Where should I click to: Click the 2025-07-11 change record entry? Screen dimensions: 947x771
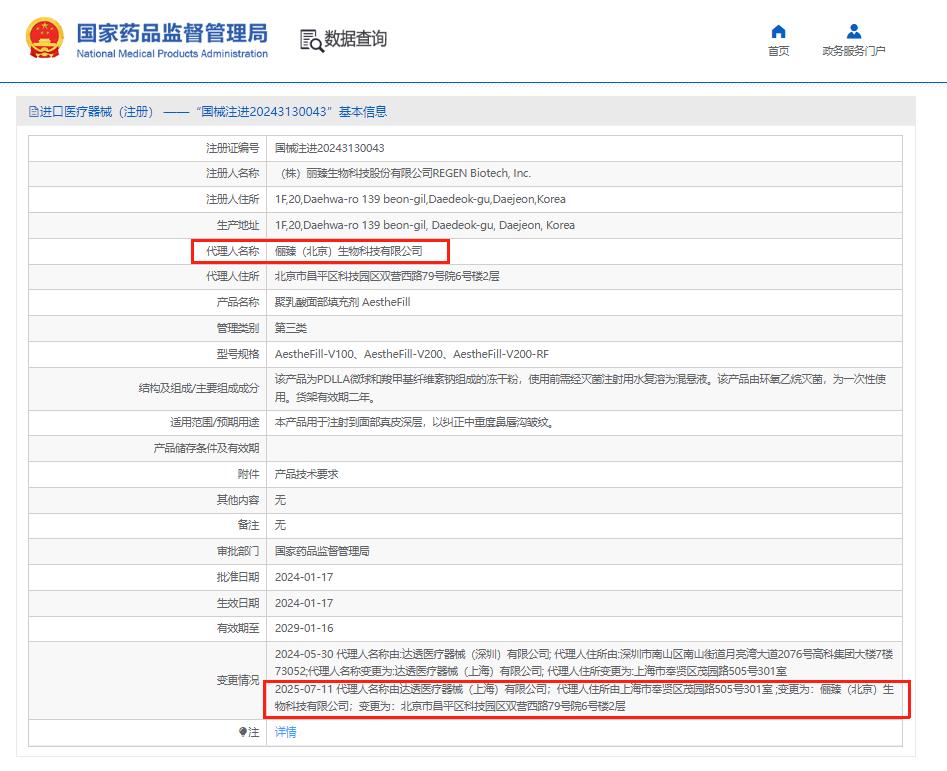(584, 698)
